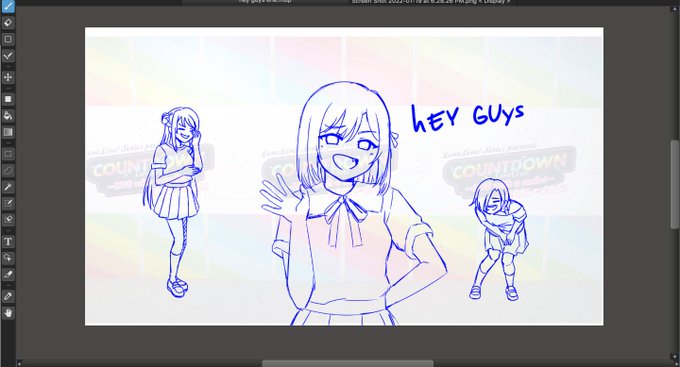The height and width of the screenshot is (367, 680).
Task: Select the Bucket fill tool
Action: (8, 116)
